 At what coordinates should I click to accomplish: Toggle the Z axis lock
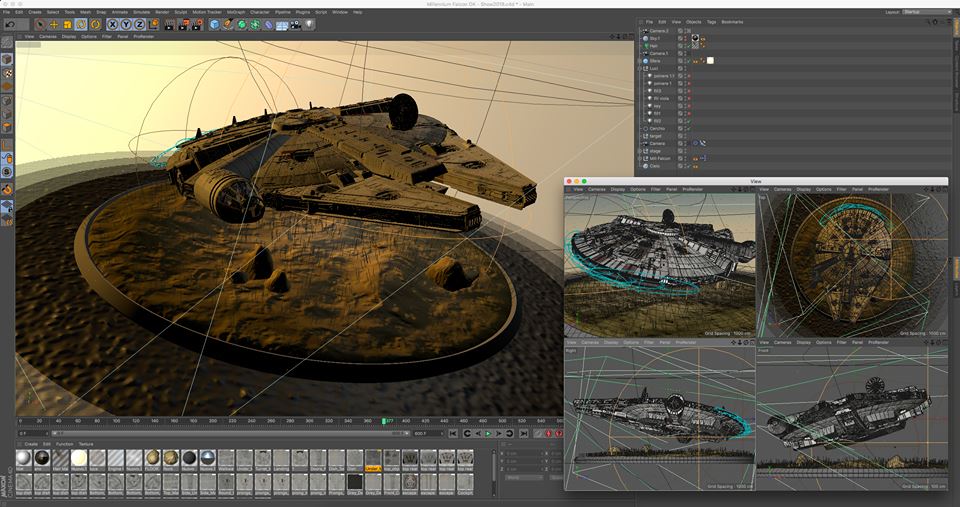coord(140,24)
